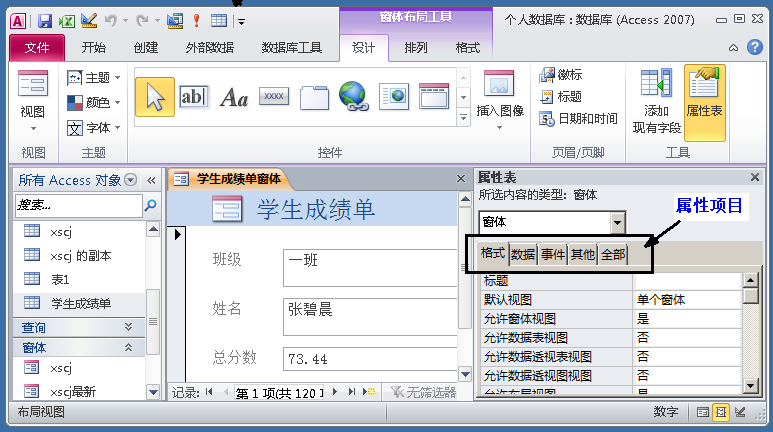This screenshot has height=432, width=773.
Task: Select 其他 tab in property sheet
Action: tap(583, 254)
